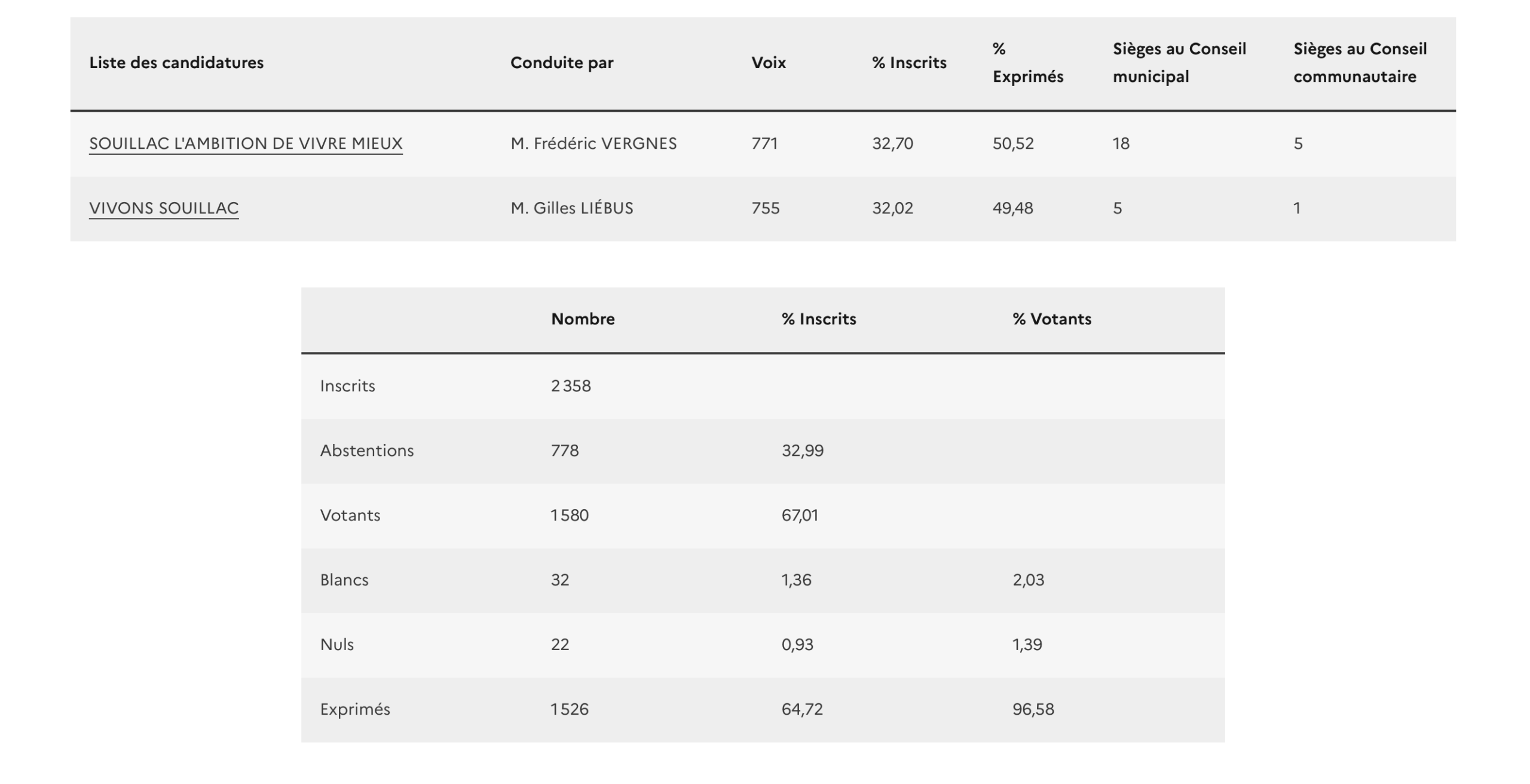Select the name M. Gilles LIÉBUS
This screenshot has width=1530, height=784.
tap(572, 208)
